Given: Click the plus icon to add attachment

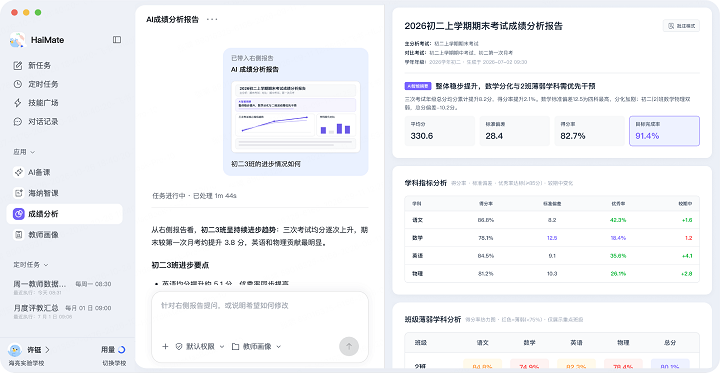Looking at the screenshot, I should [165, 346].
